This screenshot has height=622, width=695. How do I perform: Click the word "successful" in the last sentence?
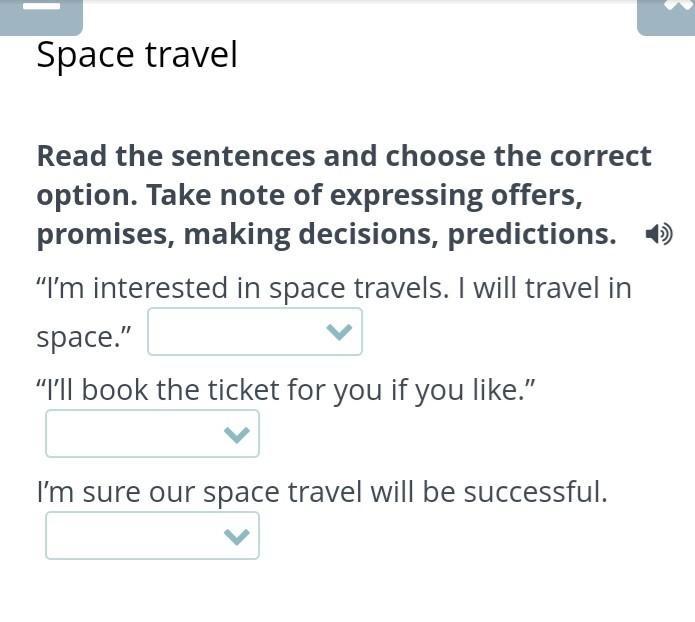(x=535, y=492)
